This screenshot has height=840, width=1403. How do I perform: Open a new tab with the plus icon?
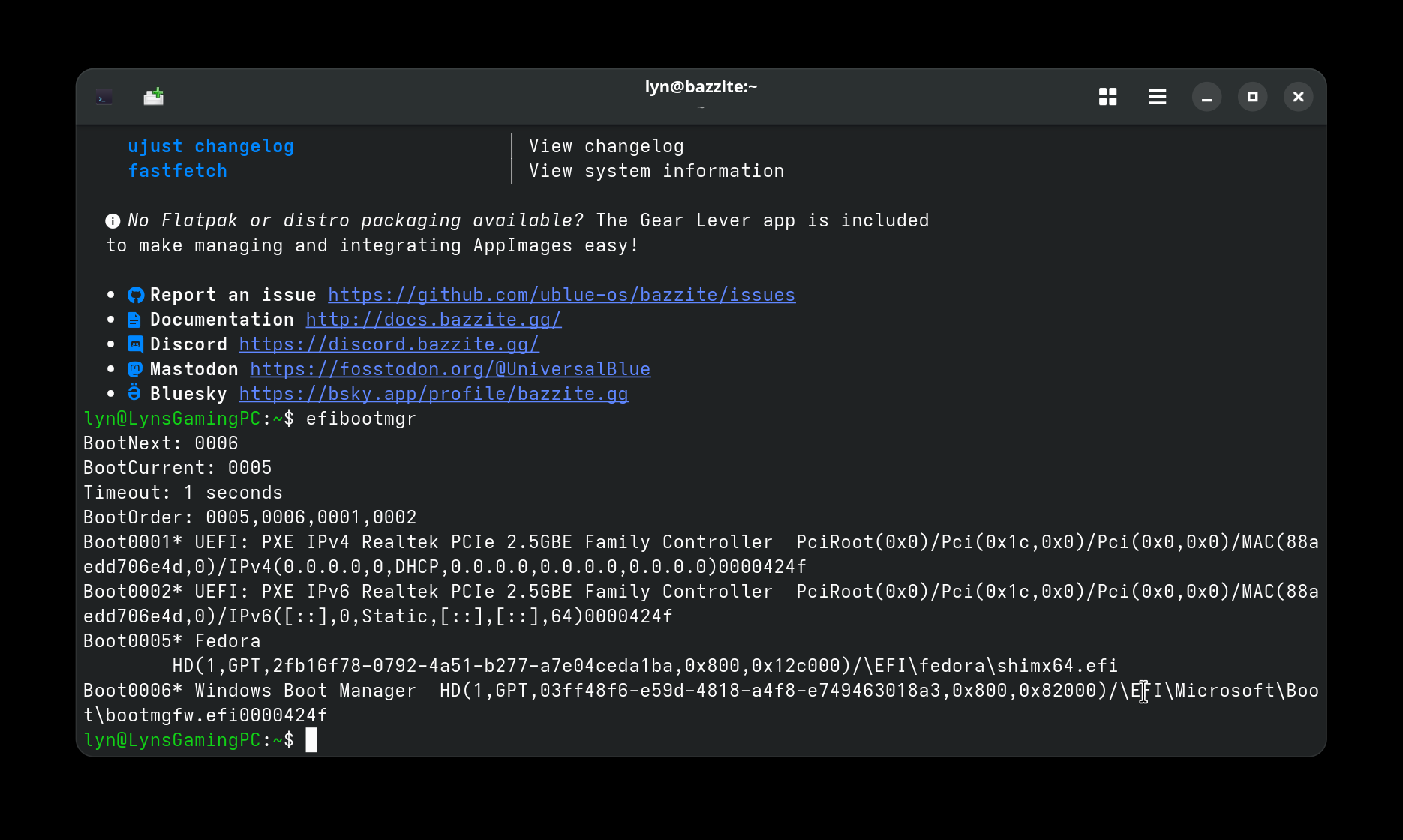153,97
